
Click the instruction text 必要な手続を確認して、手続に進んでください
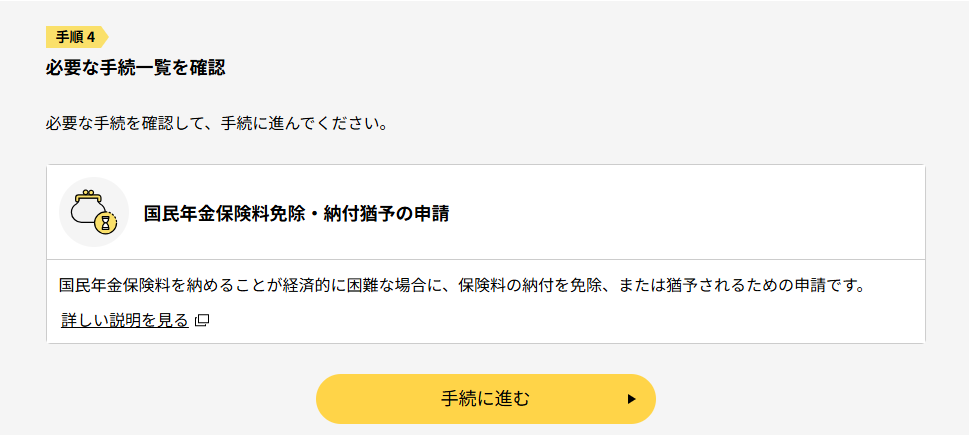point(216,124)
